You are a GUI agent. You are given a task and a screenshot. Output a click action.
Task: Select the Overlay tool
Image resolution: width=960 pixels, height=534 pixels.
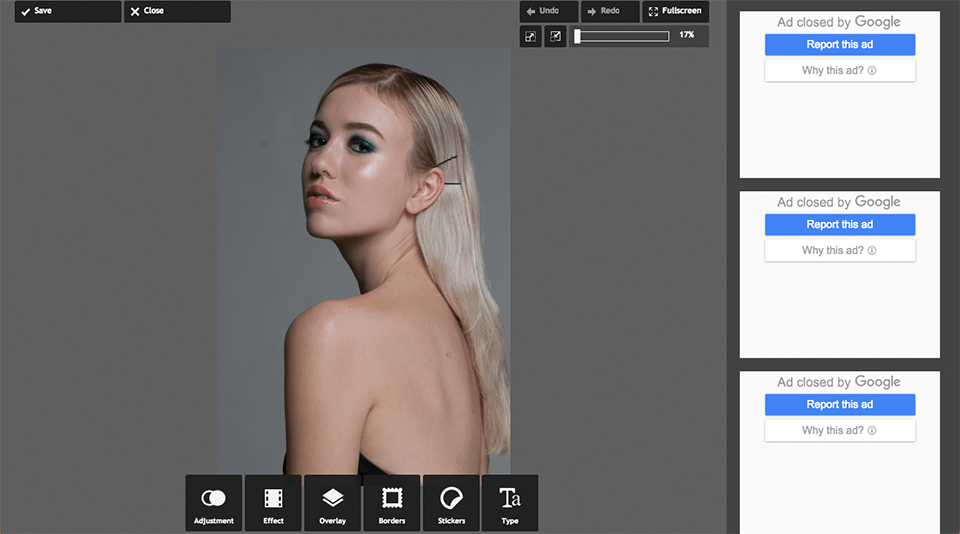point(332,503)
